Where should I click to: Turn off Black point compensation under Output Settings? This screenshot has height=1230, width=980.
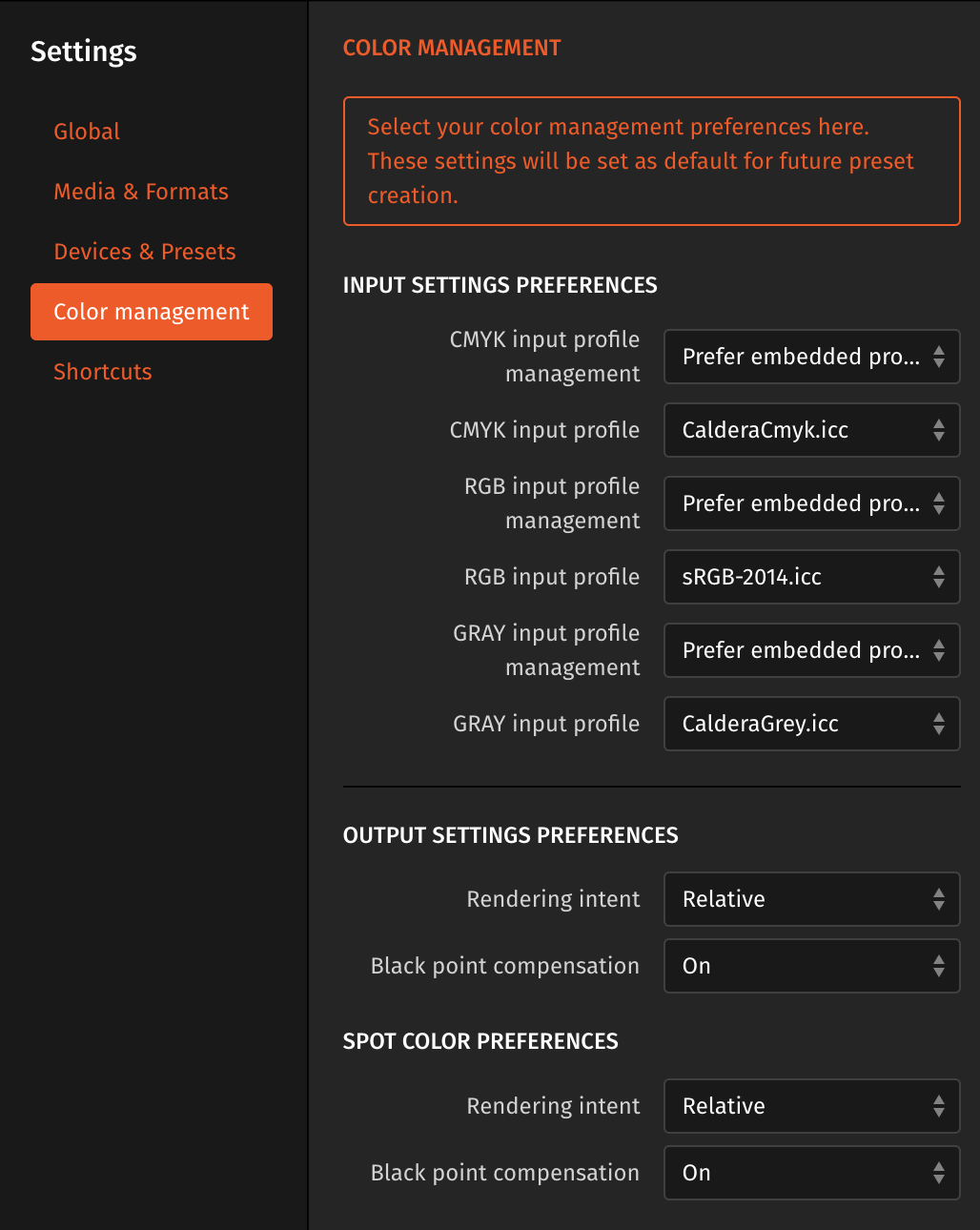pos(810,966)
